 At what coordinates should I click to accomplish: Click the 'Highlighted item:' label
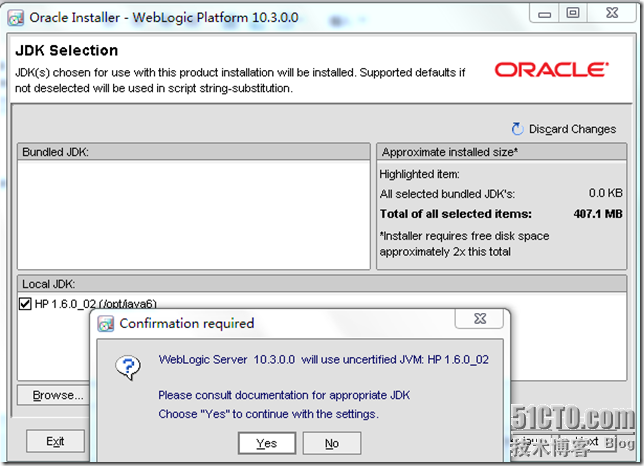(419, 174)
